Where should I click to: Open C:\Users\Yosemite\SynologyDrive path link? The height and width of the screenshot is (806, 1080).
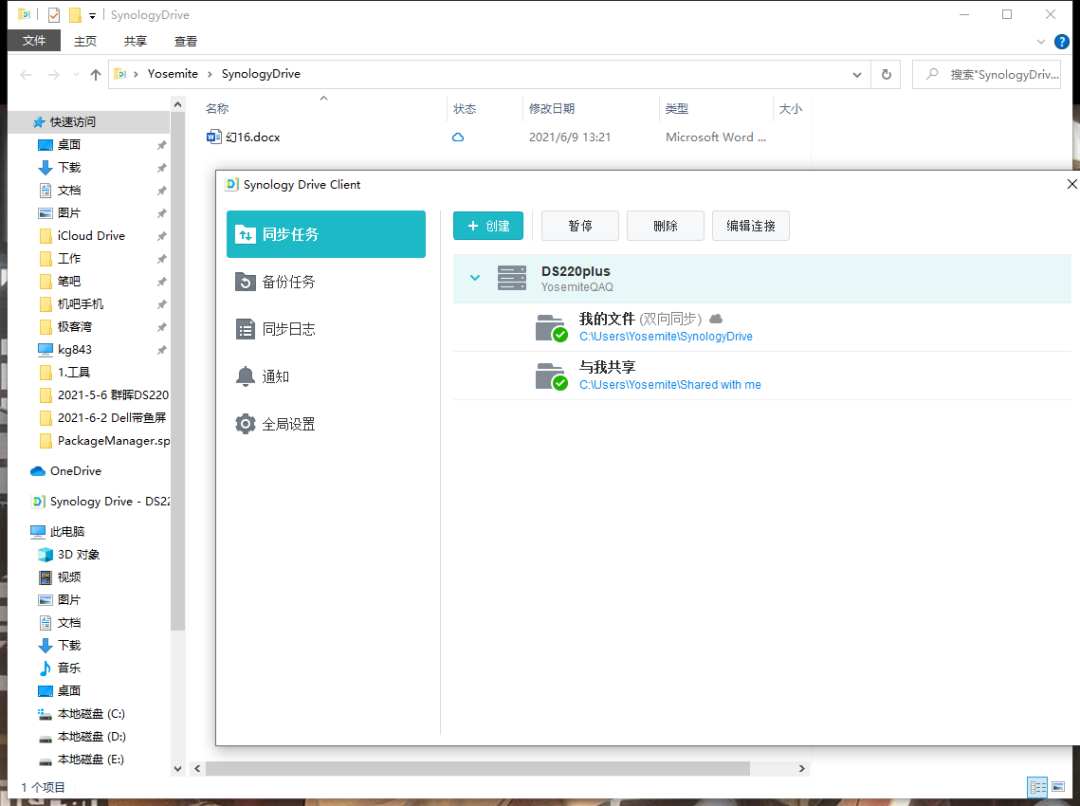[666, 337]
